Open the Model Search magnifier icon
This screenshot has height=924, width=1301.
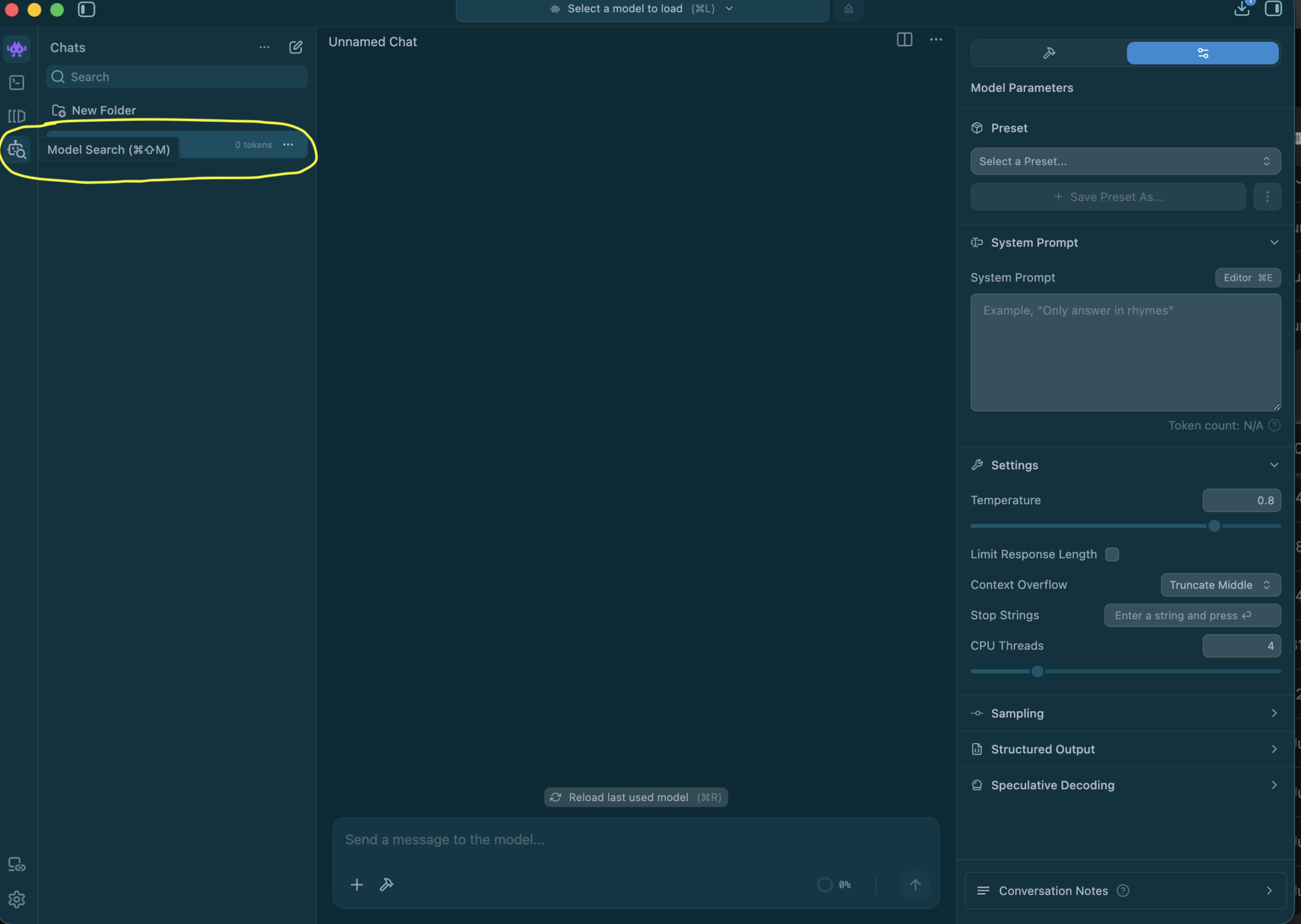click(x=16, y=150)
